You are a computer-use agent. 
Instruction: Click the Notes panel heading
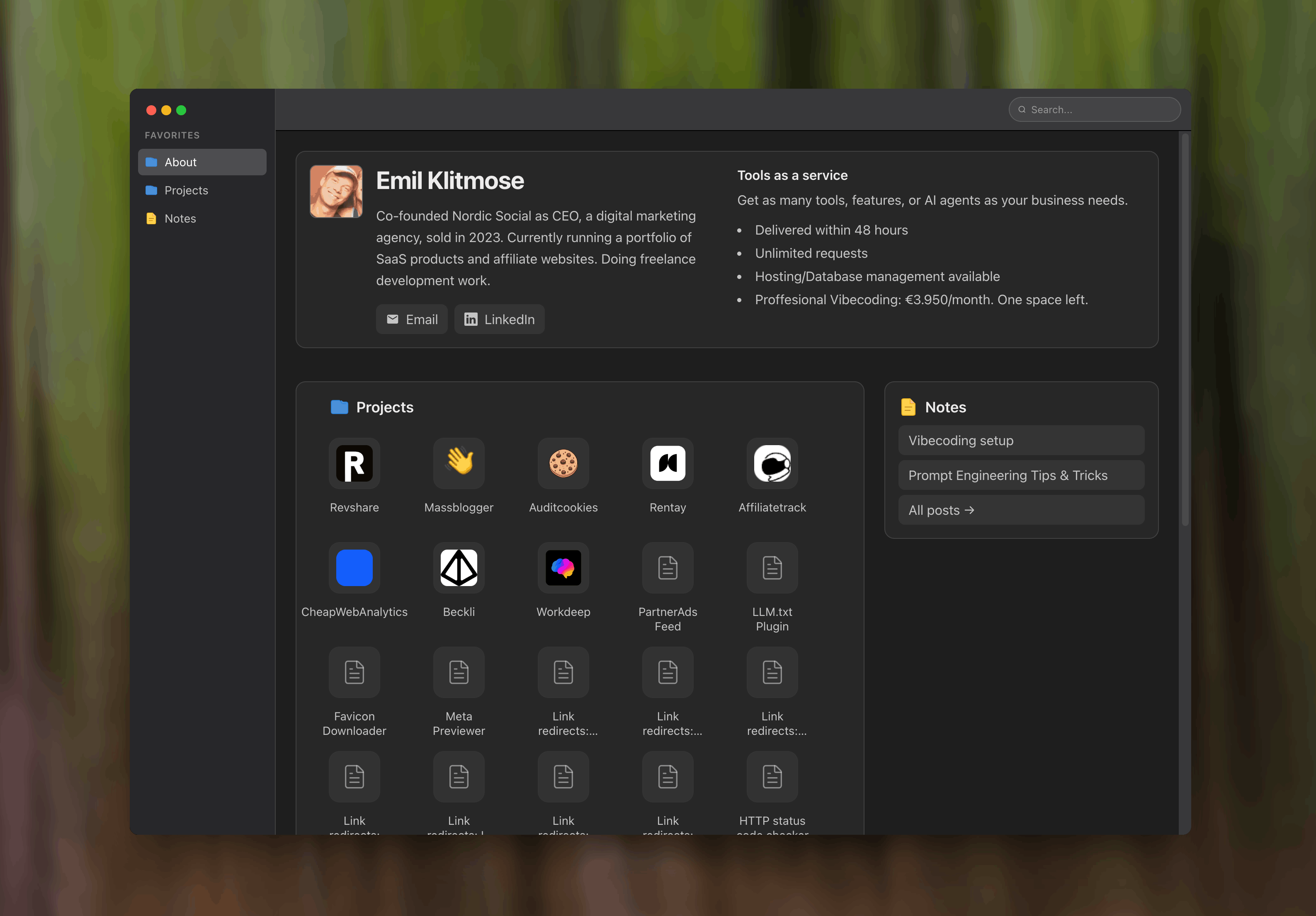tap(945, 407)
